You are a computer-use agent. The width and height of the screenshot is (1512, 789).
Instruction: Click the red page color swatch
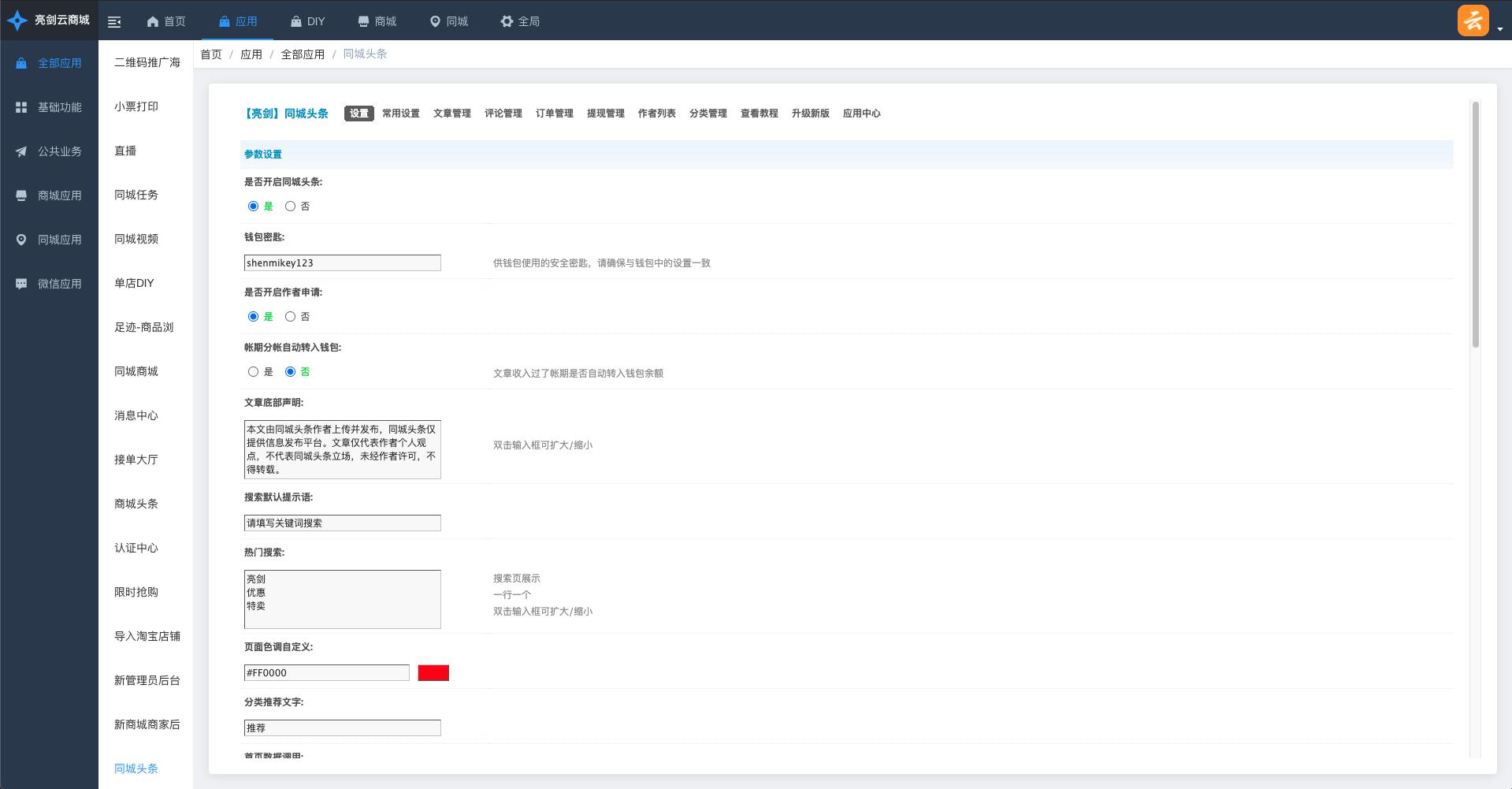[x=433, y=673]
